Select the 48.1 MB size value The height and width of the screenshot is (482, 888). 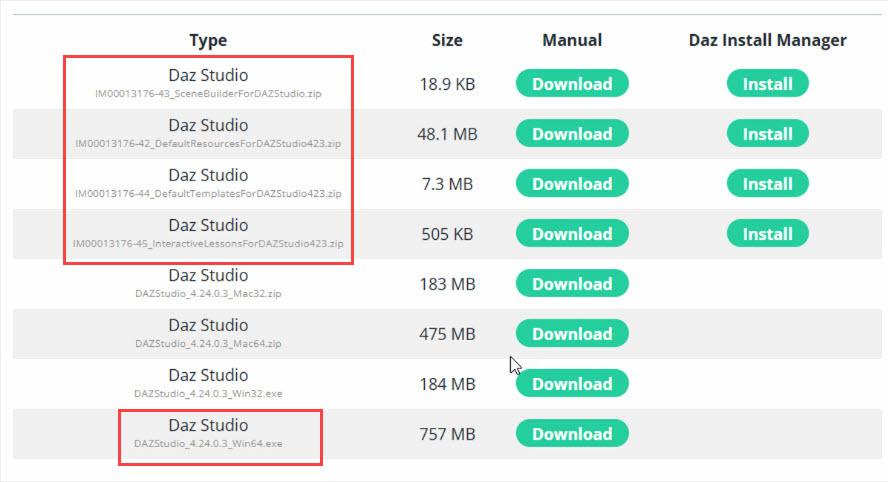point(447,134)
